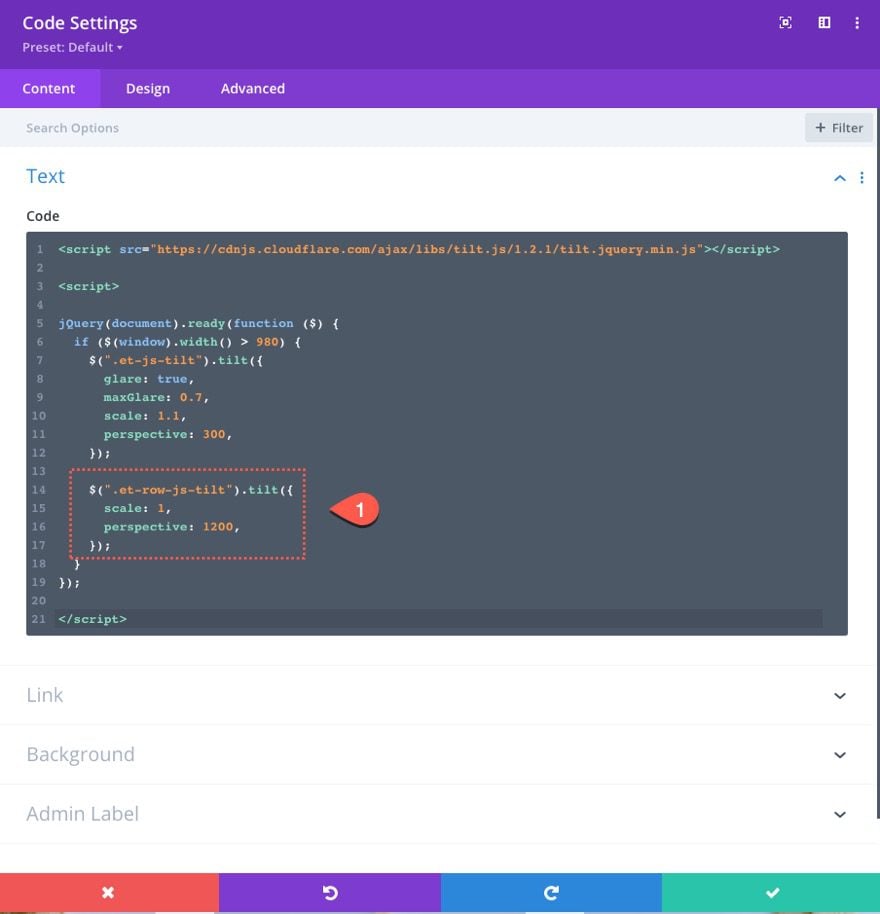Image resolution: width=880 pixels, height=914 pixels.
Task: Click the opening <script> tag on line 3
Action: (89, 286)
